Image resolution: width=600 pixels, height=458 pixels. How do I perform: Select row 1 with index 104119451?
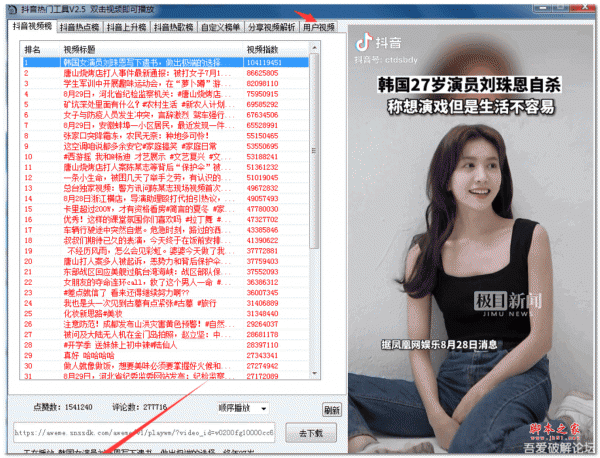[165, 62]
